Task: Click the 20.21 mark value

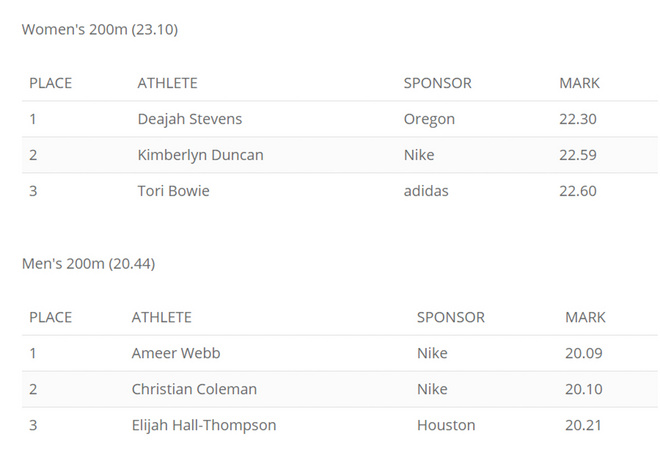Action: (x=584, y=425)
